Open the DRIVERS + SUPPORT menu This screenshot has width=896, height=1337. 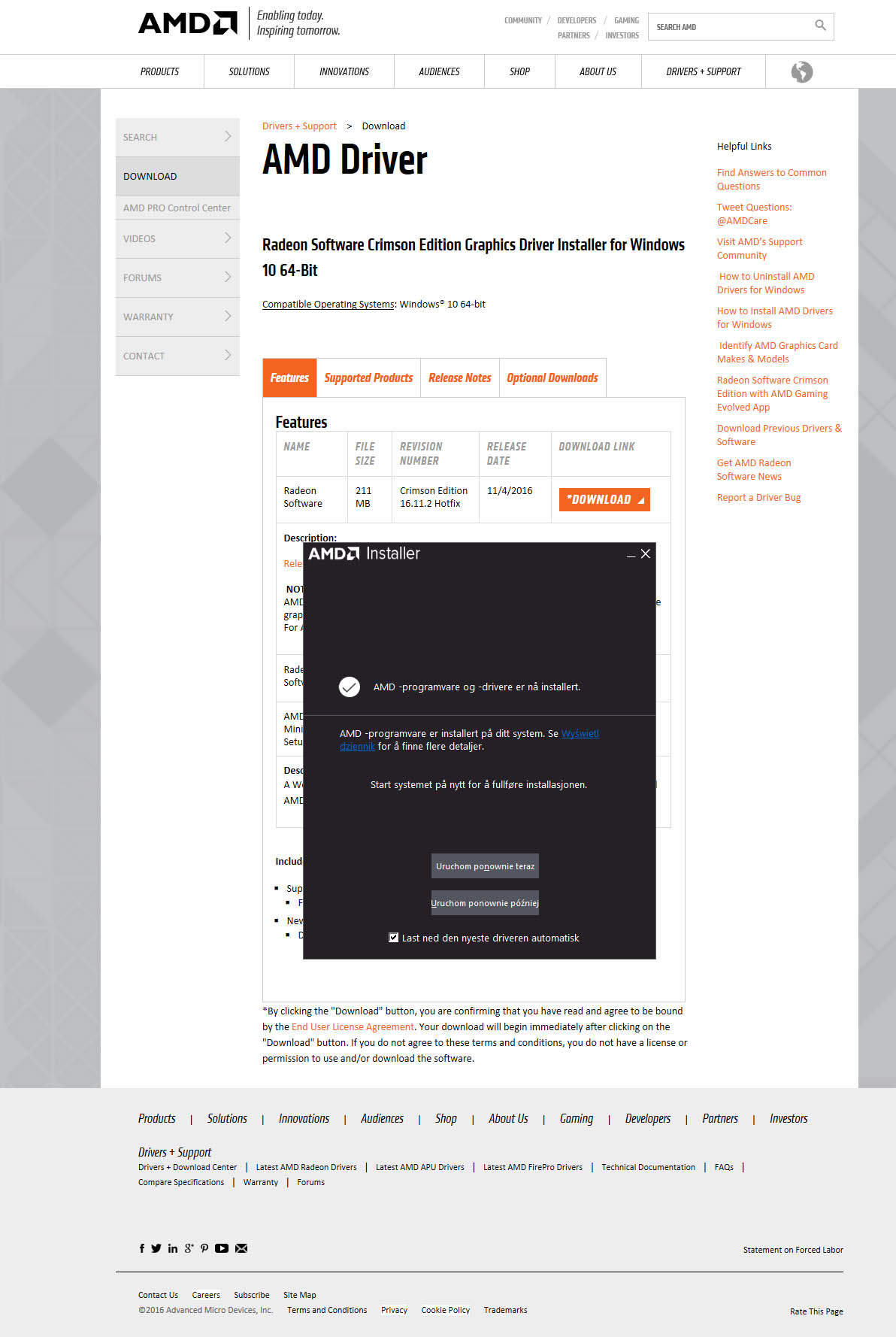pos(704,71)
